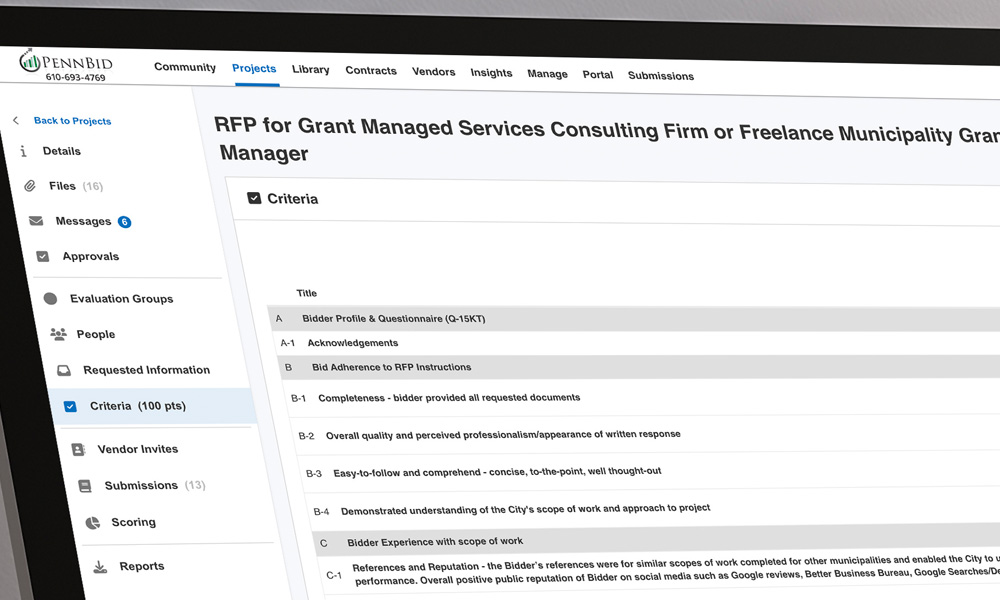Open Files (16) in the sidebar

75,186
